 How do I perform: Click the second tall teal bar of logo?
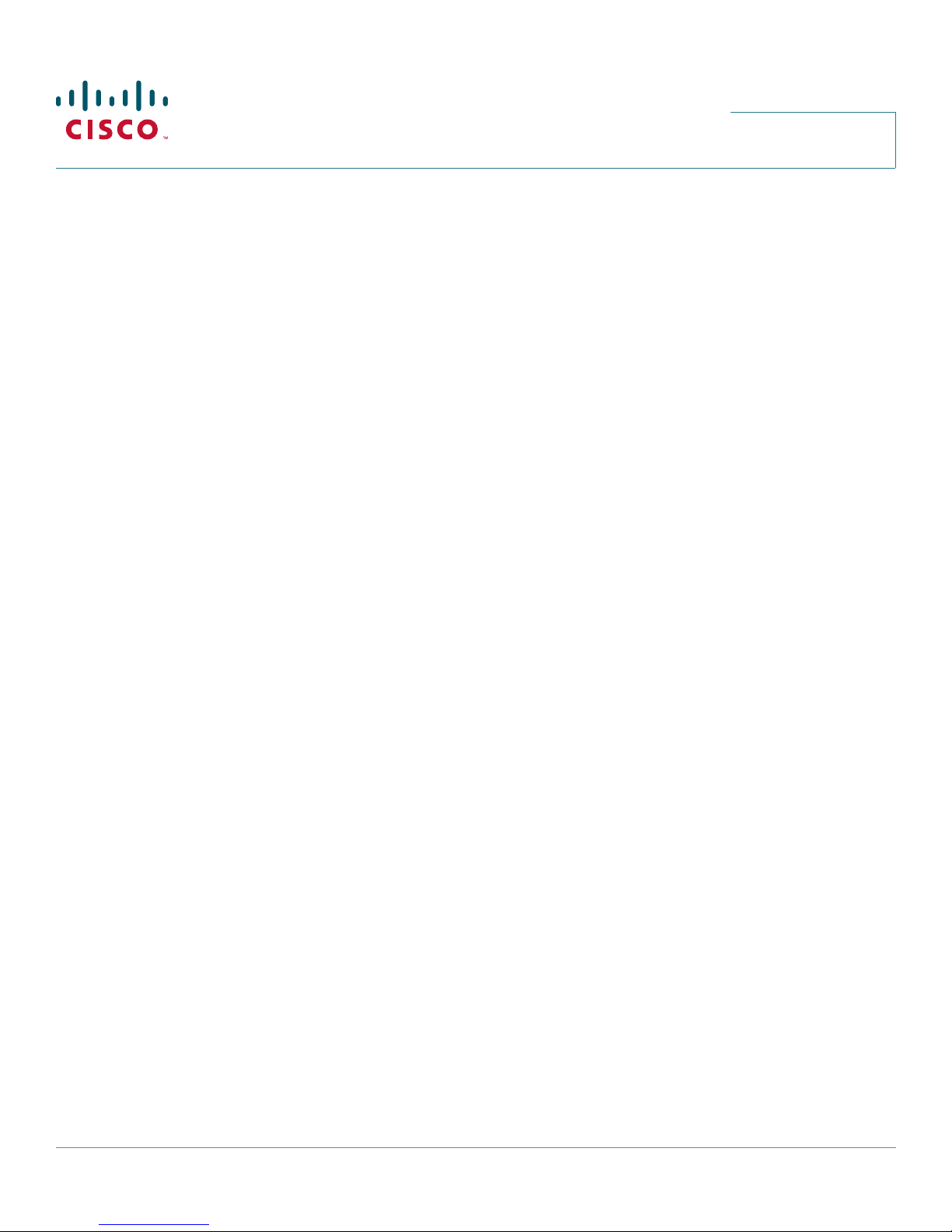138,96
